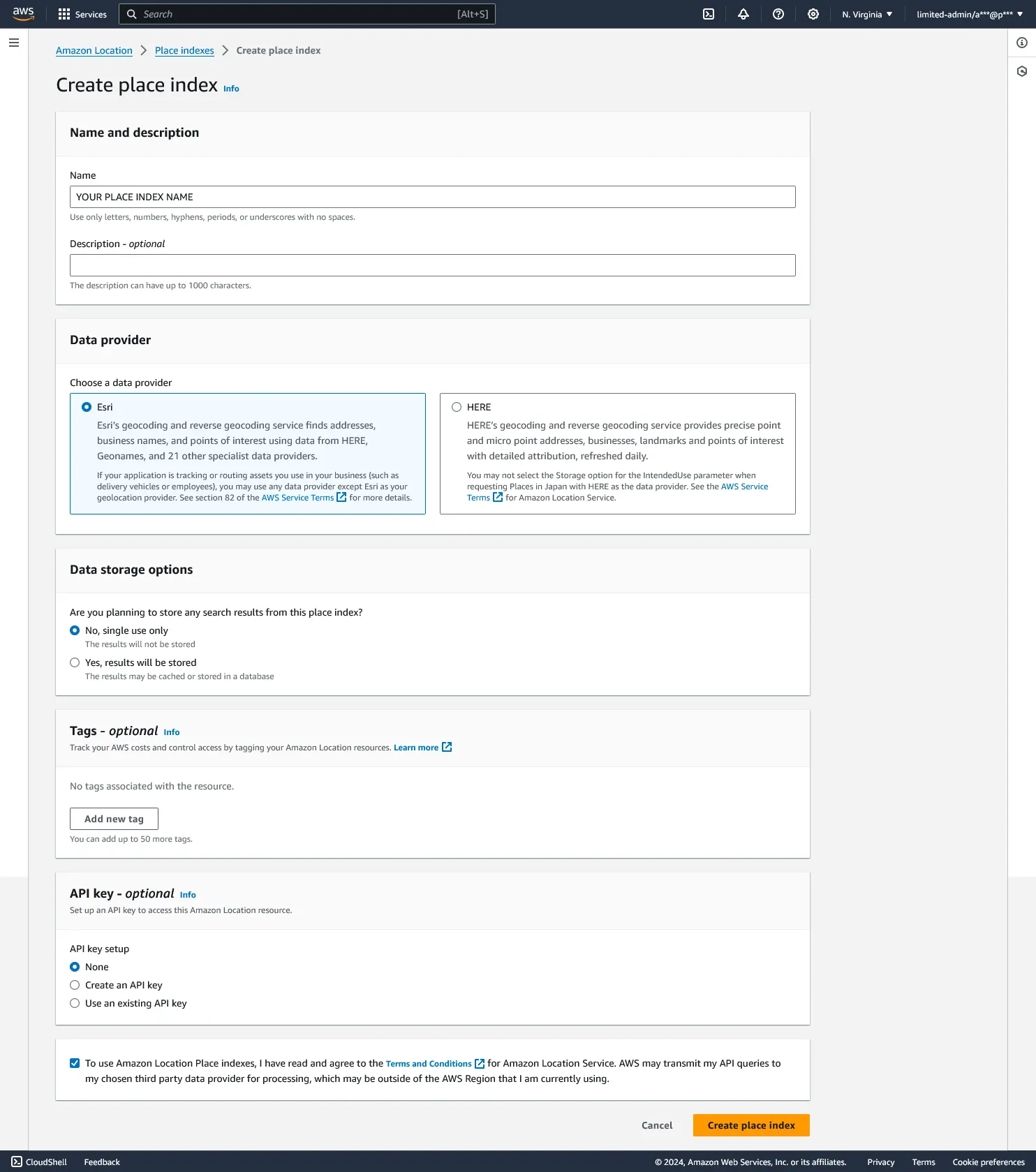The height and width of the screenshot is (1172, 1036).
Task: Open external link icon beside Learn more
Action: pyautogui.click(x=447, y=747)
